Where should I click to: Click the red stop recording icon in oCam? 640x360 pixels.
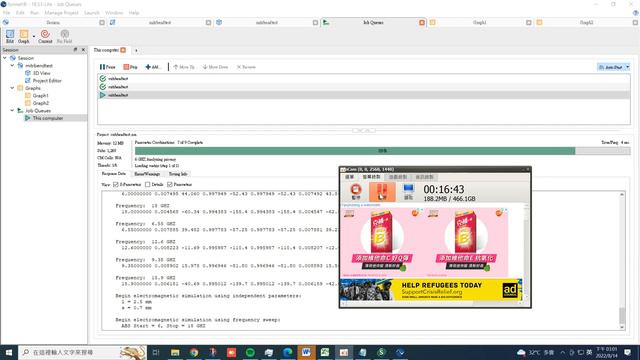[x=356, y=191]
